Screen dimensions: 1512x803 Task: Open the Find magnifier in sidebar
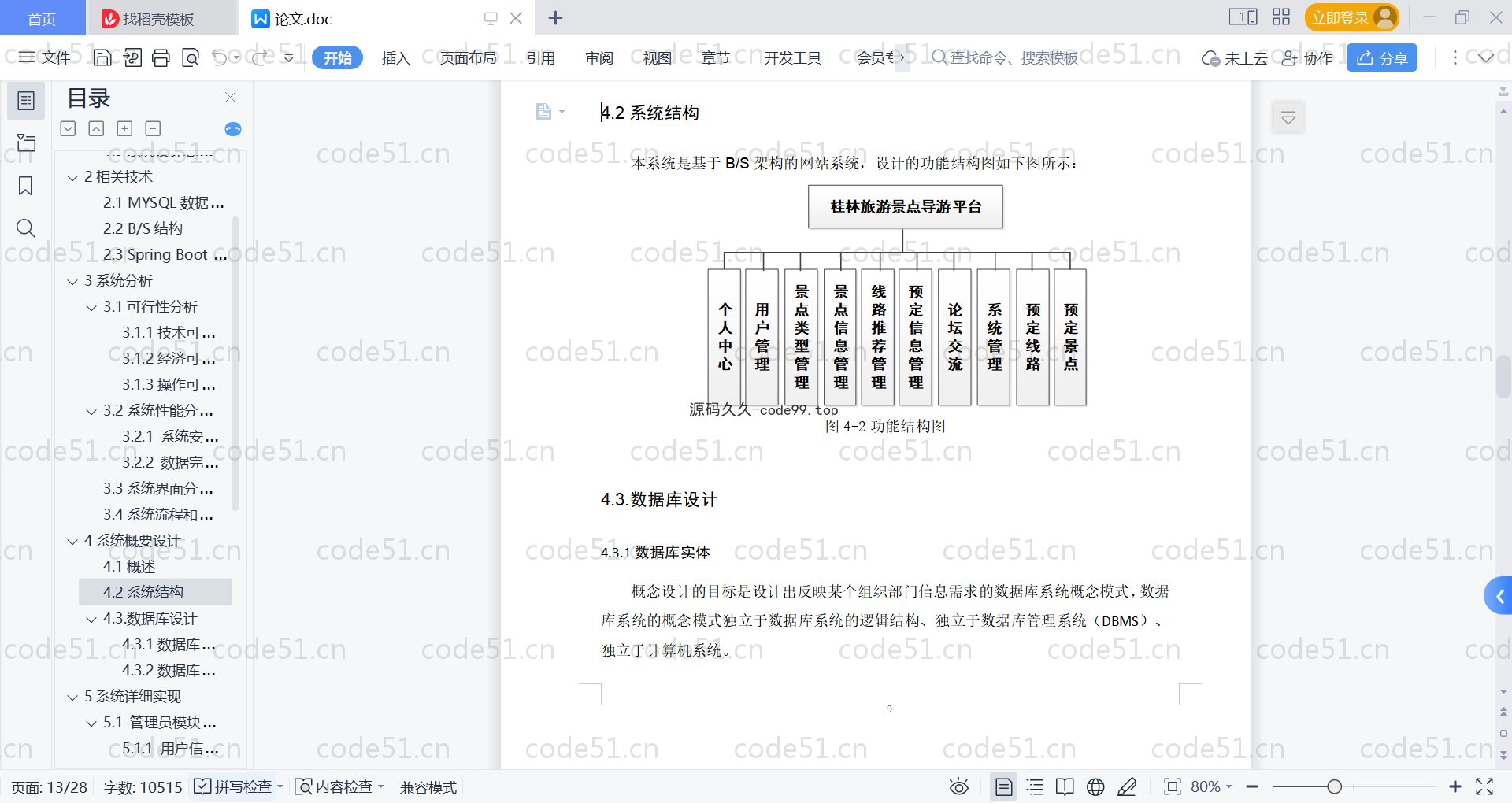26,228
